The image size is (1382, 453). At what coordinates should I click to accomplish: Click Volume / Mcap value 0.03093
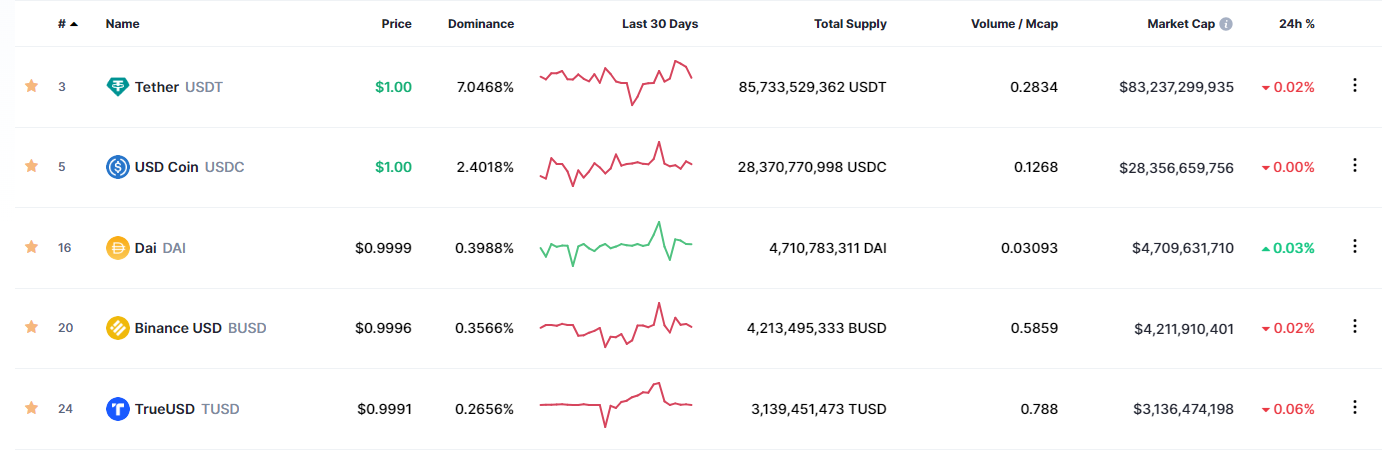coord(1029,247)
